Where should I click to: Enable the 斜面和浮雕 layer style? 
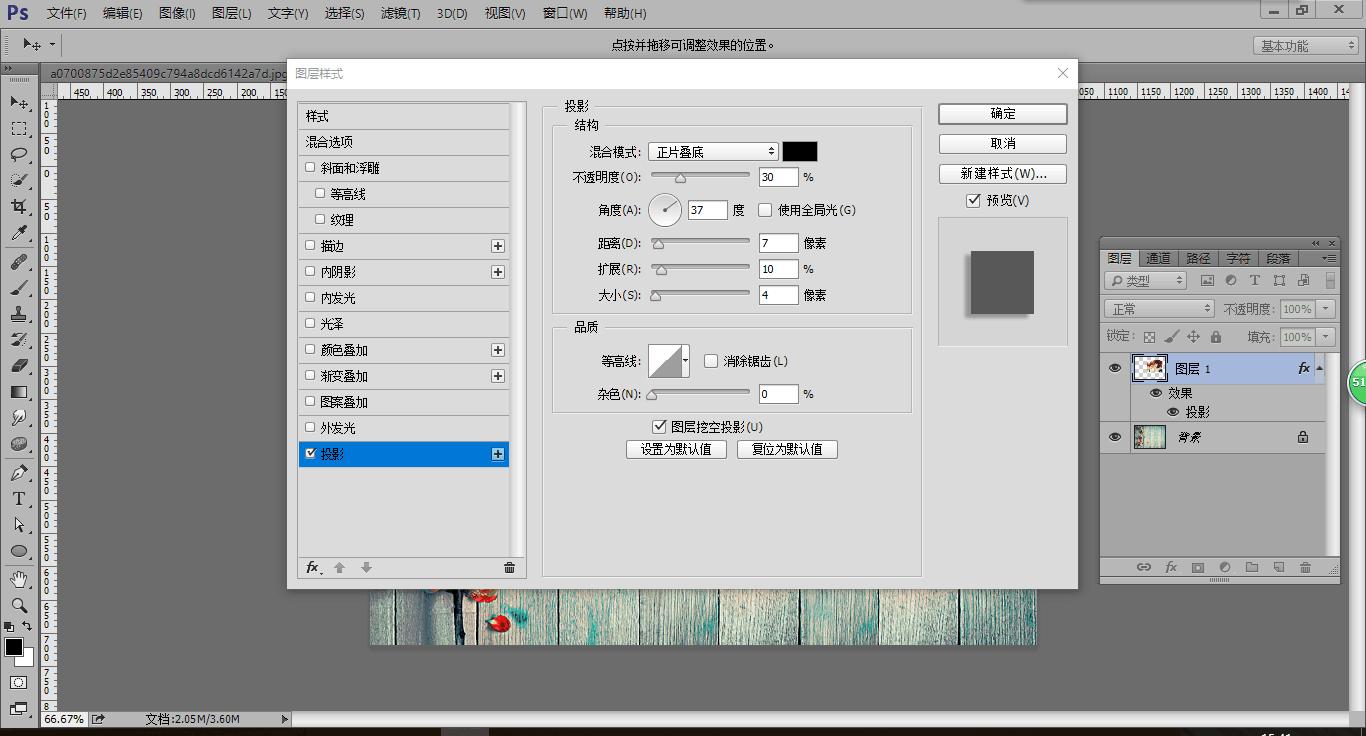point(310,167)
